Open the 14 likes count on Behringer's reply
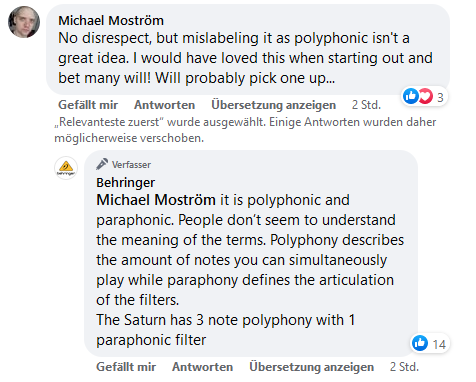Image resolution: width=476 pixels, height=382 pixels. click(439, 344)
